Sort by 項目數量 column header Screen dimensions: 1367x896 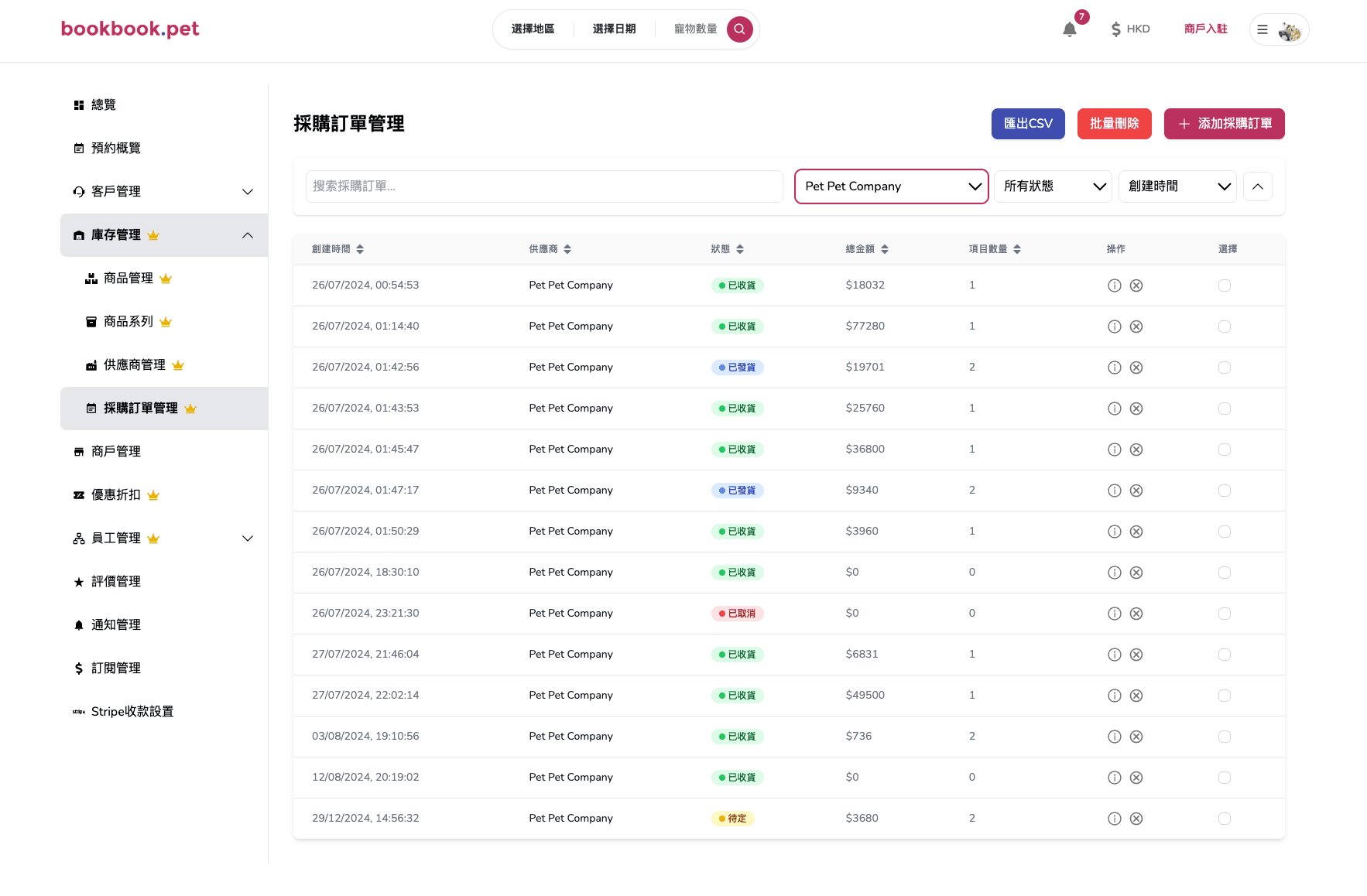pyautogui.click(x=995, y=249)
